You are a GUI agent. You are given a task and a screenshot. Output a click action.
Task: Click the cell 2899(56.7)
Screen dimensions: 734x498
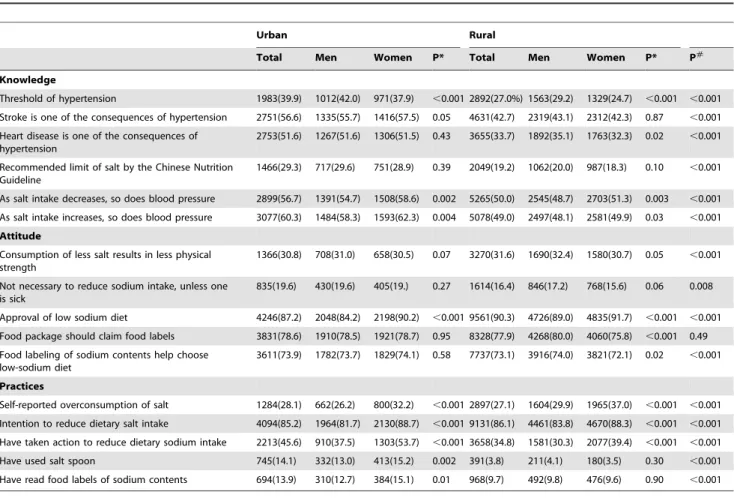pyautogui.click(x=279, y=199)
